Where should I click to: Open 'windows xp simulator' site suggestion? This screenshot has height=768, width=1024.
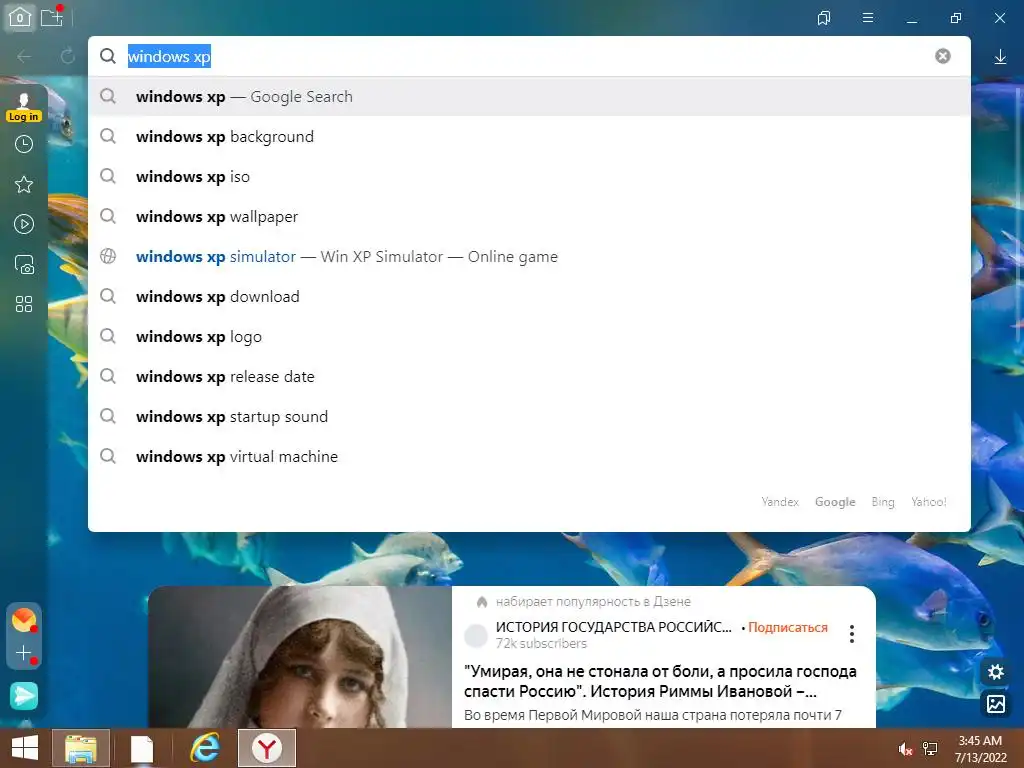(x=529, y=257)
